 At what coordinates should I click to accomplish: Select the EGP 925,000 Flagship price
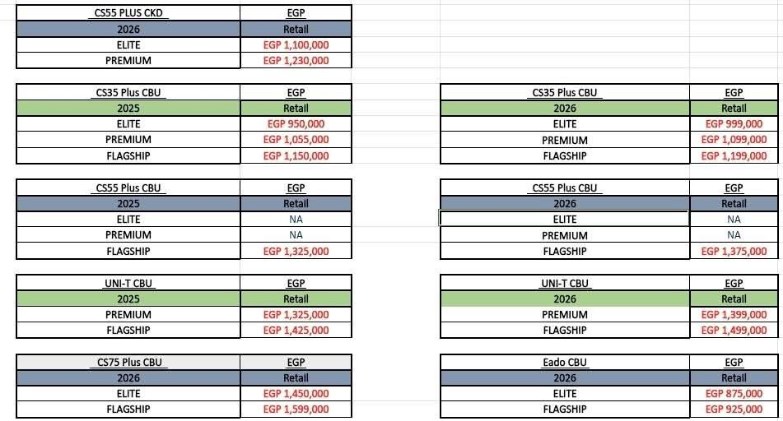click(733, 409)
